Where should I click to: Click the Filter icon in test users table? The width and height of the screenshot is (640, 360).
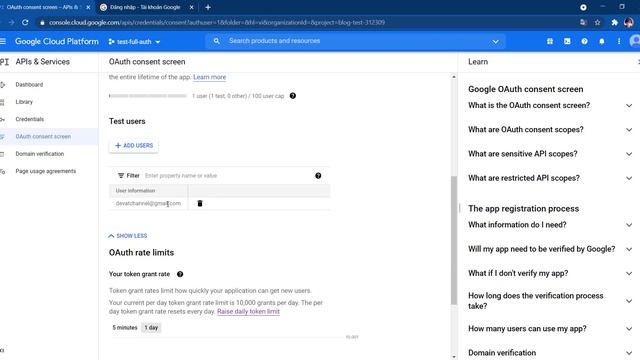pyautogui.click(x=121, y=176)
